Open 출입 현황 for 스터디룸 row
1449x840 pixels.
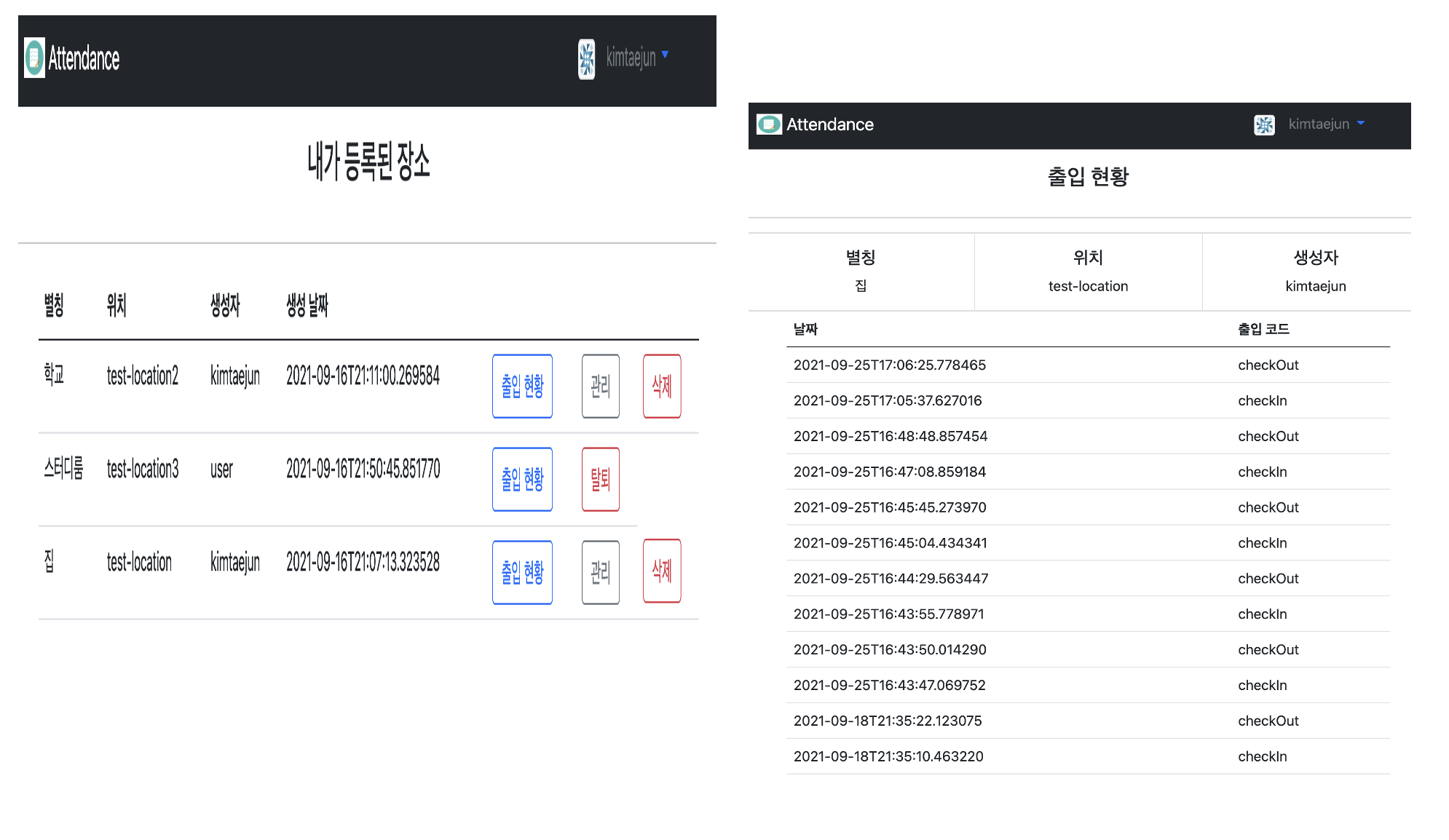click(522, 479)
